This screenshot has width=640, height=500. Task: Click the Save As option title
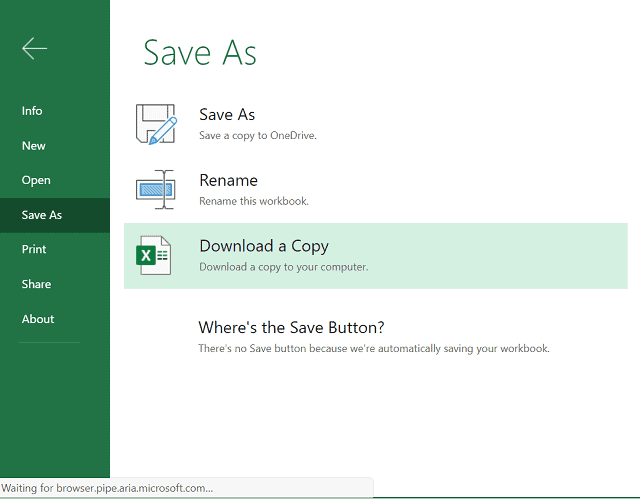pyautogui.click(x=227, y=115)
